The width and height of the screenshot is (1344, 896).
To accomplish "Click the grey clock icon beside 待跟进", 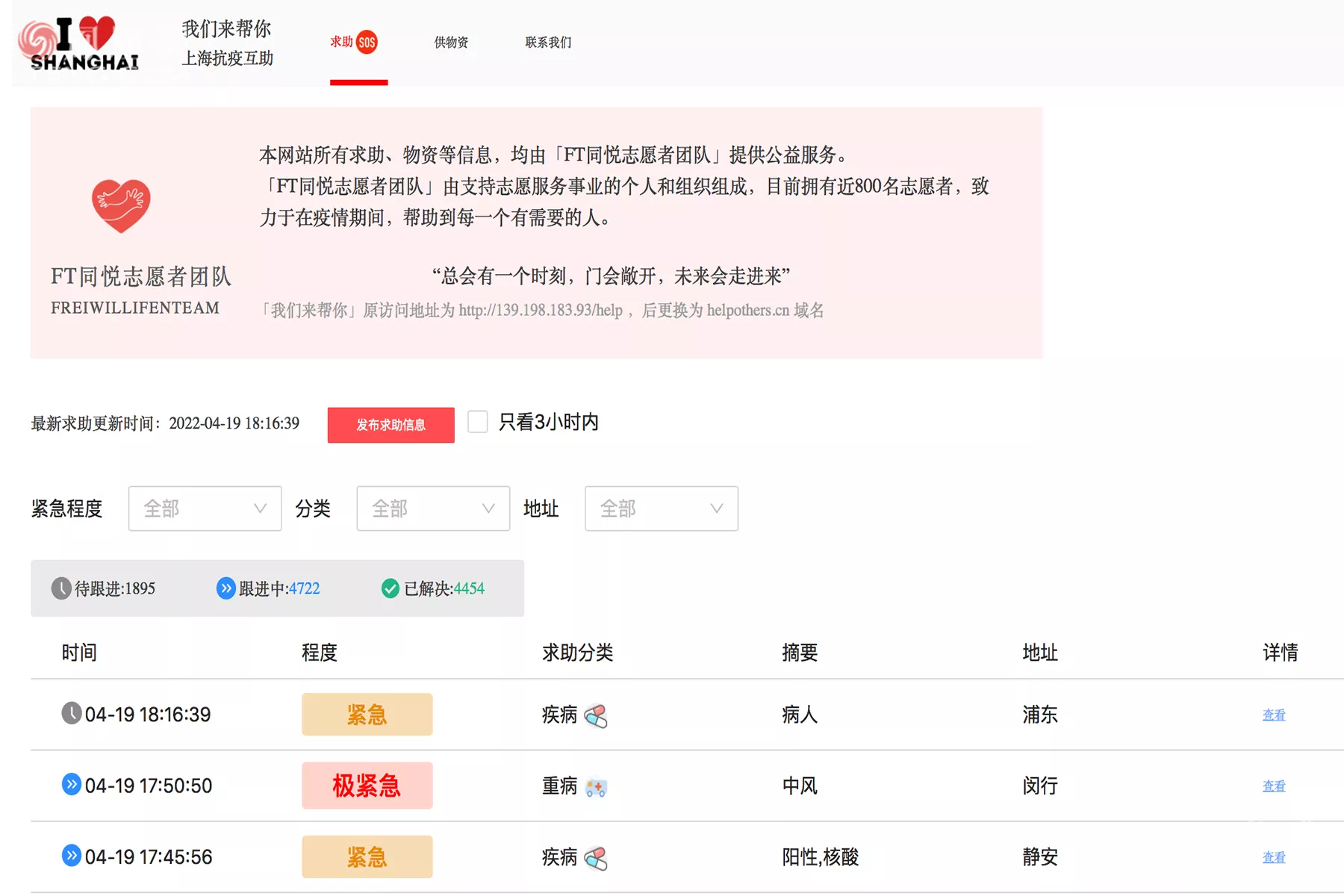I will click(x=61, y=588).
